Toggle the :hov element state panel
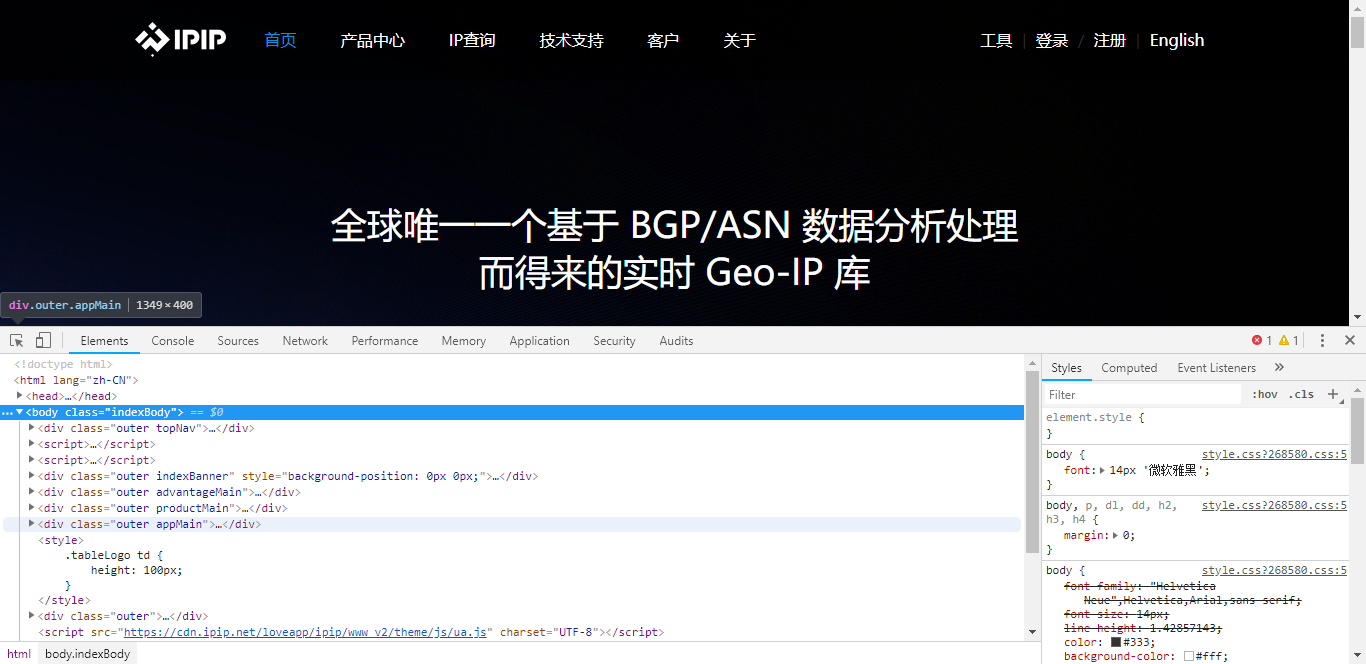This screenshot has width=1366, height=664. [1265, 394]
